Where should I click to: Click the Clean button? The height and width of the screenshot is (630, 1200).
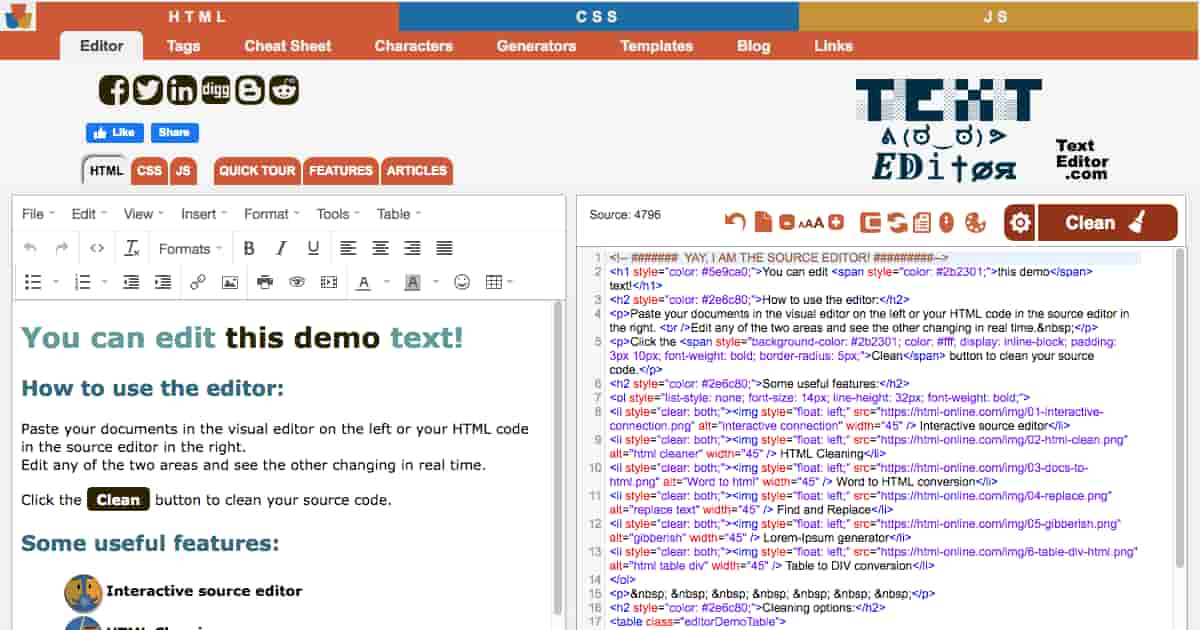pos(1108,223)
